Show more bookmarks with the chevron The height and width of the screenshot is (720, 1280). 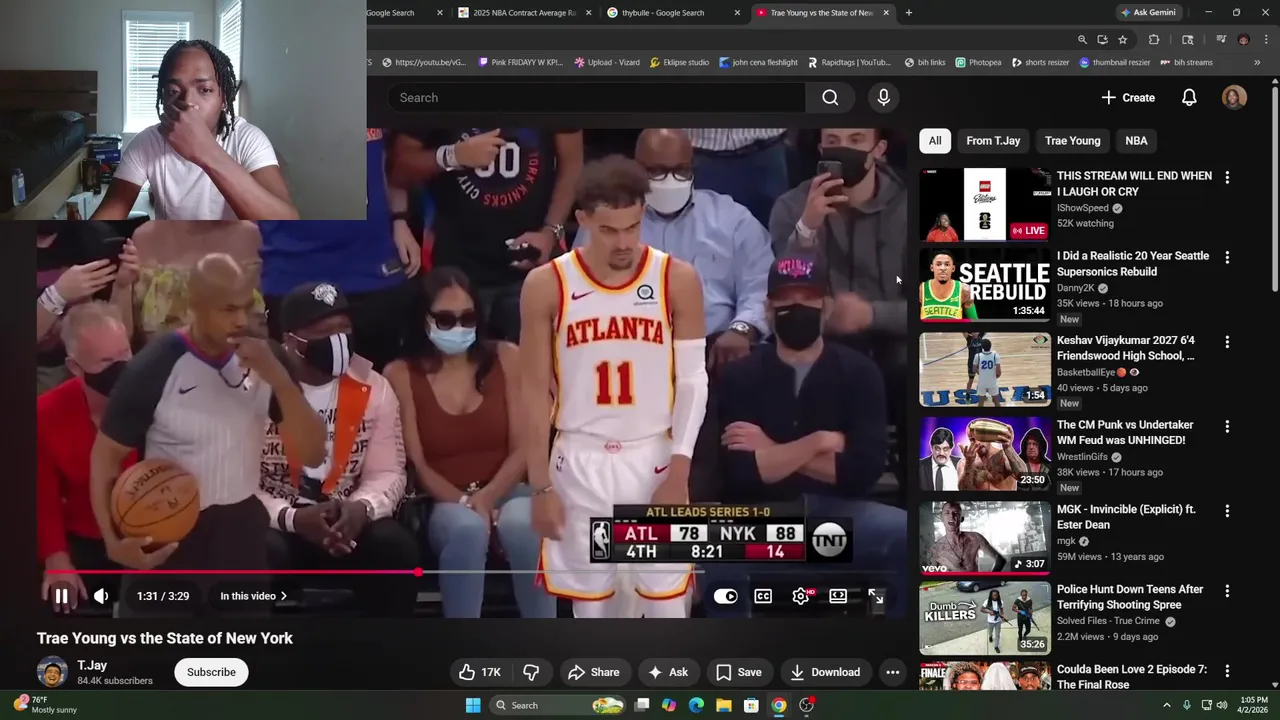(1257, 62)
